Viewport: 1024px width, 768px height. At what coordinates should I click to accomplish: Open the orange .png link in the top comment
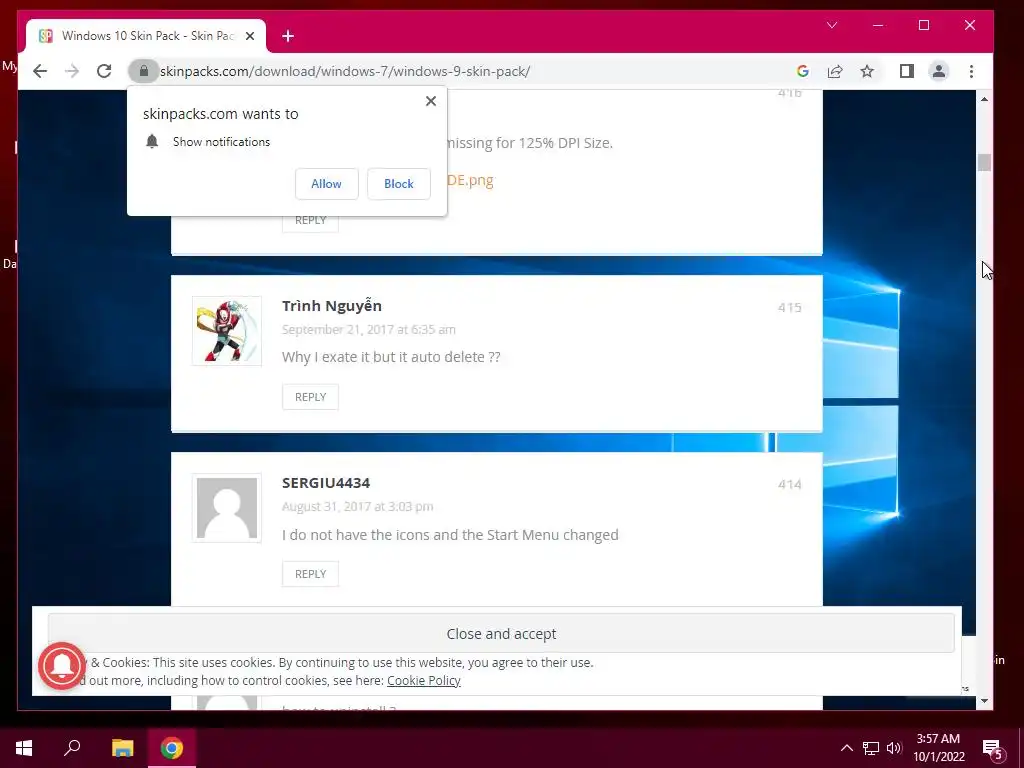coord(470,180)
